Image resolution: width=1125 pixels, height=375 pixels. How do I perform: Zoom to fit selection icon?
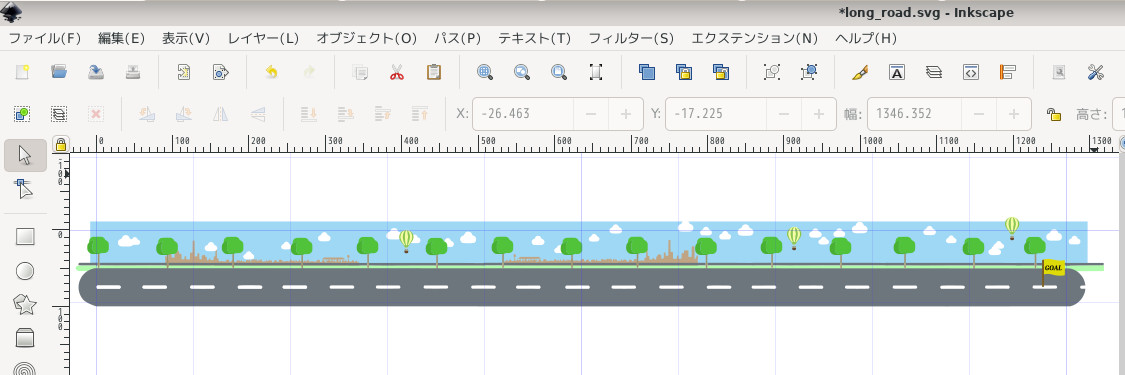[485, 72]
